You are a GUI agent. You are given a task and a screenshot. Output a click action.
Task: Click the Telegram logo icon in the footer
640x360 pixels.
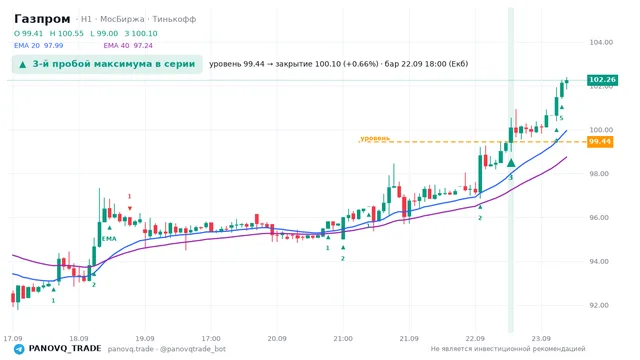pyautogui.click(x=19, y=349)
